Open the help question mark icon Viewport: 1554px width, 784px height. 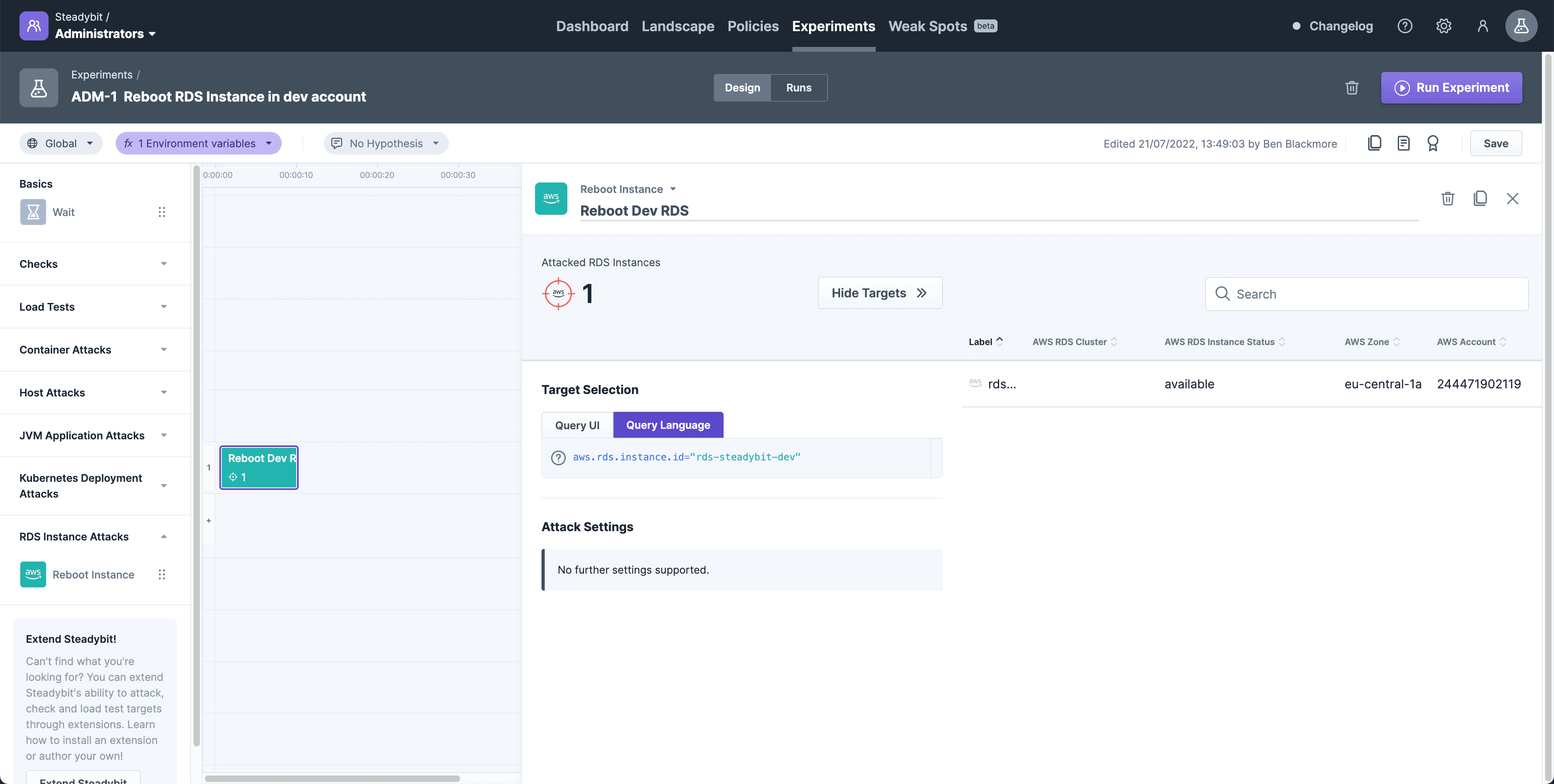coord(1405,26)
